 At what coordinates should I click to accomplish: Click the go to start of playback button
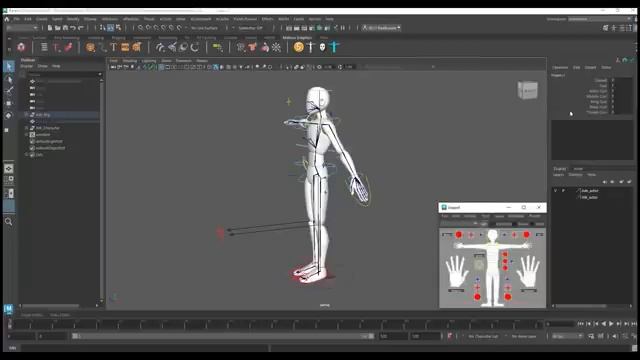click(581, 324)
